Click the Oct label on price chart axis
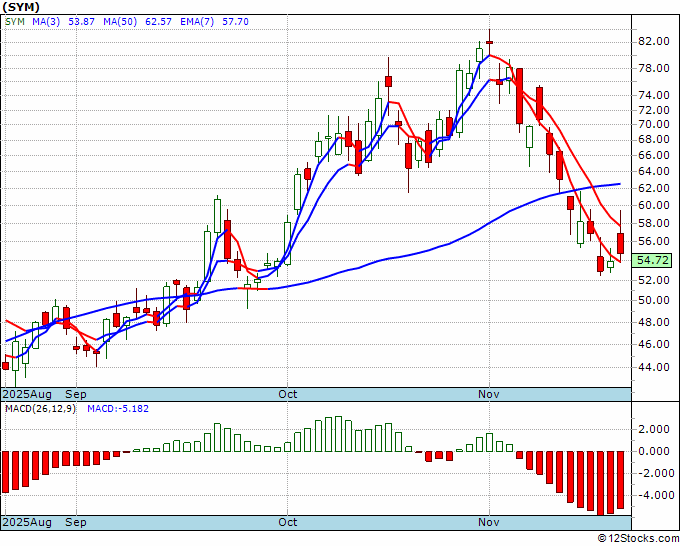 (288, 394)
